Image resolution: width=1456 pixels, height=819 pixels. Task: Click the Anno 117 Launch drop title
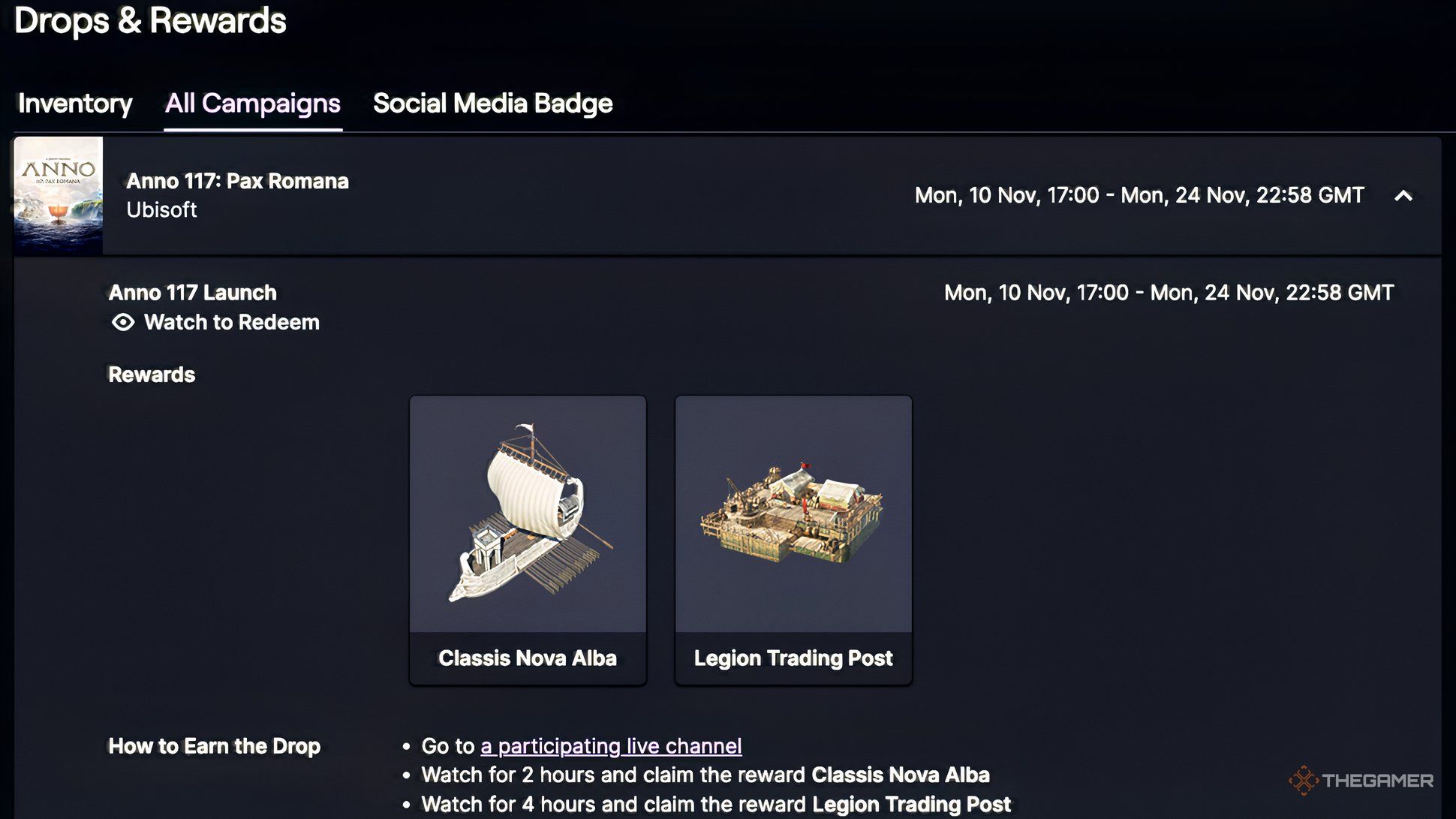(193, 293)
